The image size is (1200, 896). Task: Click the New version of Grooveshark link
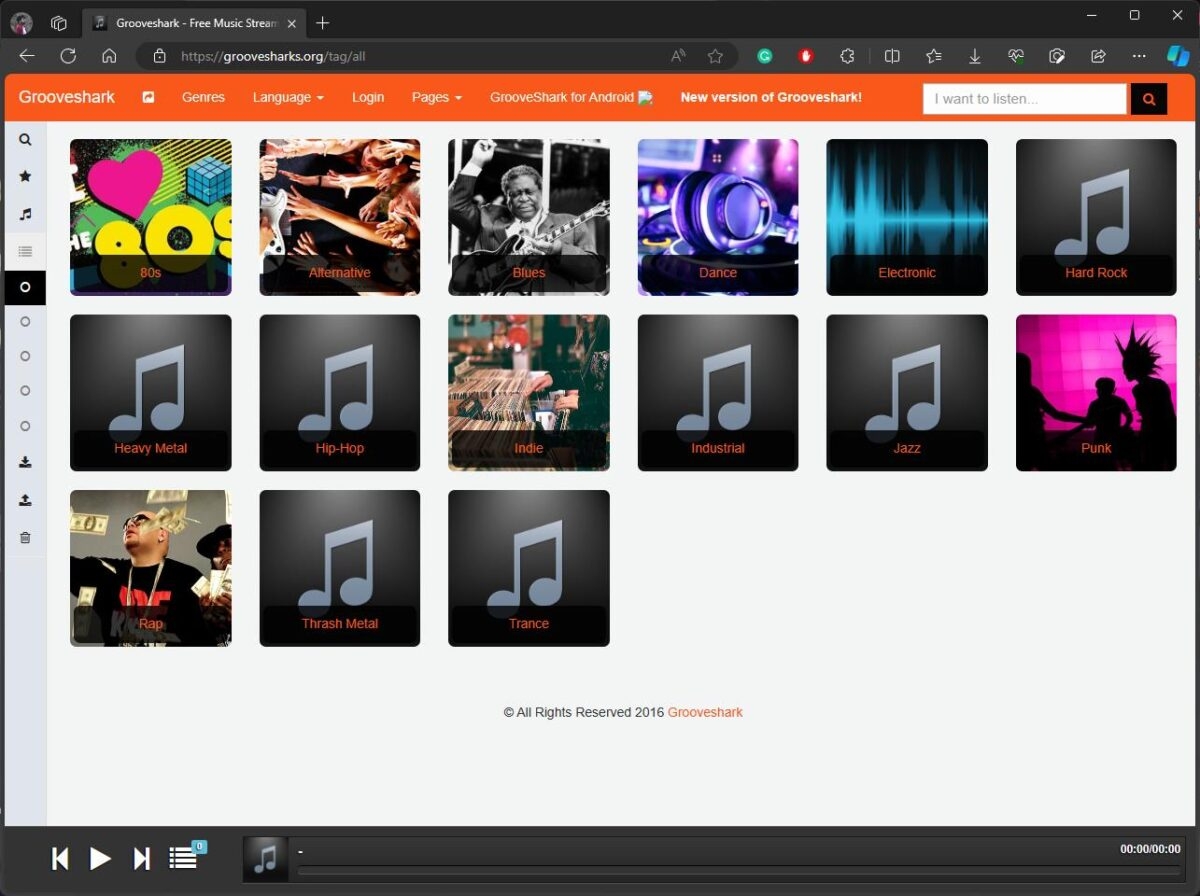[771, 98]
